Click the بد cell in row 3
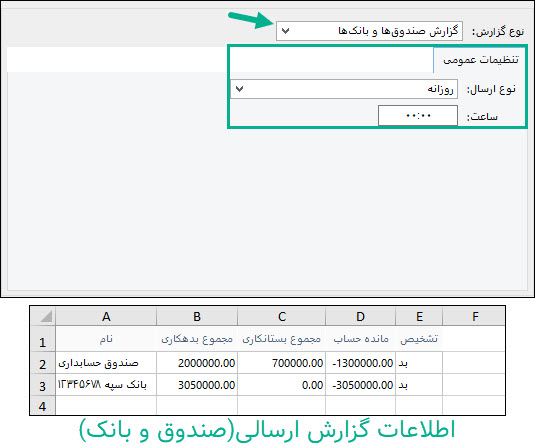Screen dimensions: 535x448 coord(419,385)
